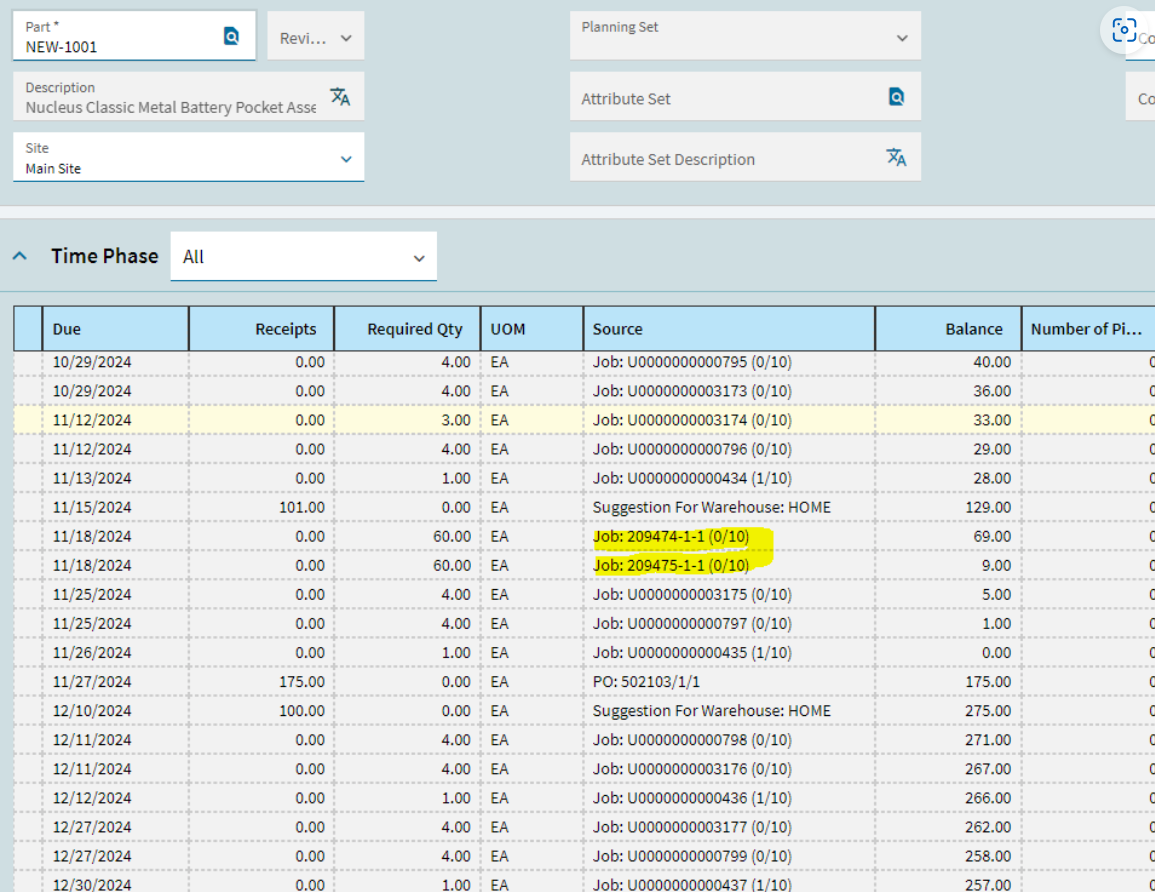Image resolution: width=1155 pixels, height=892 pixels.
Task: Click receipts value 101.00
Action: click(301, 507)
